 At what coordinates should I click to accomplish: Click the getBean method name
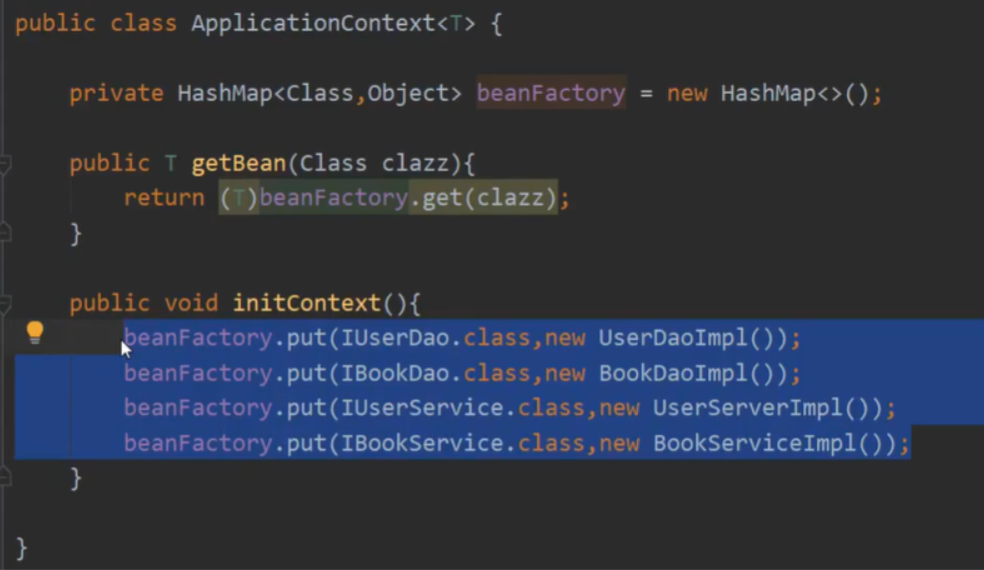238,164
